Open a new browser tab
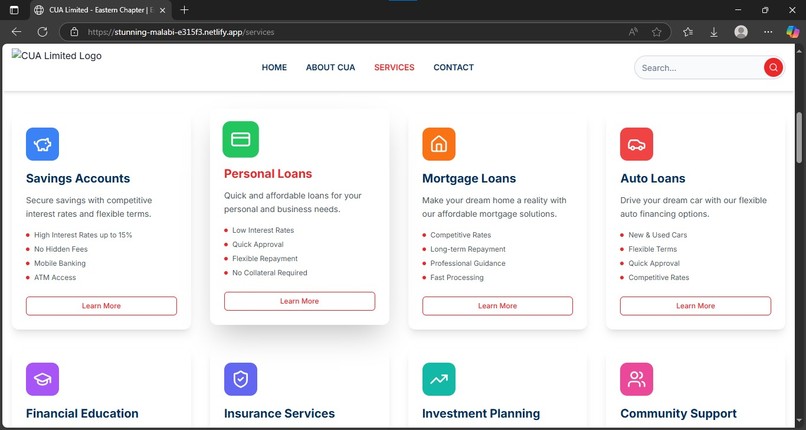 (185, 10)
